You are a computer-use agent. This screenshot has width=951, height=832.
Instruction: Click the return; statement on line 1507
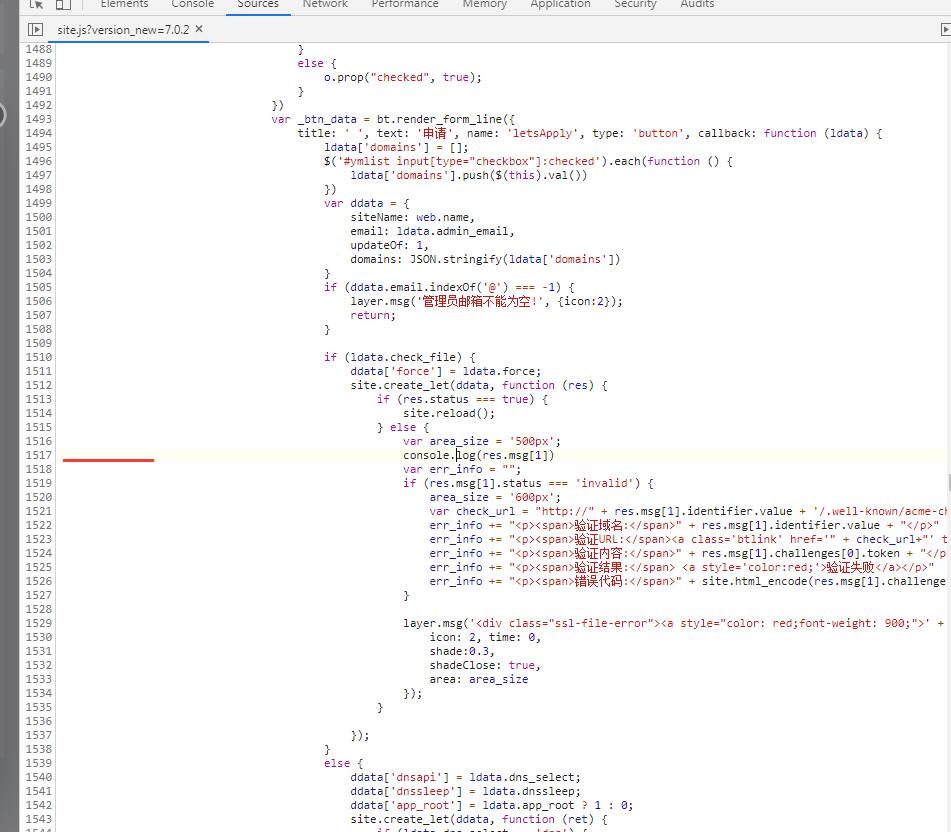pos(373,315)
